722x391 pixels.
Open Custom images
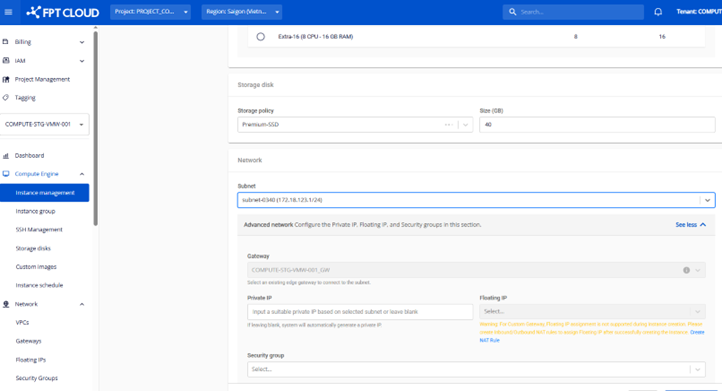(36, 267)
